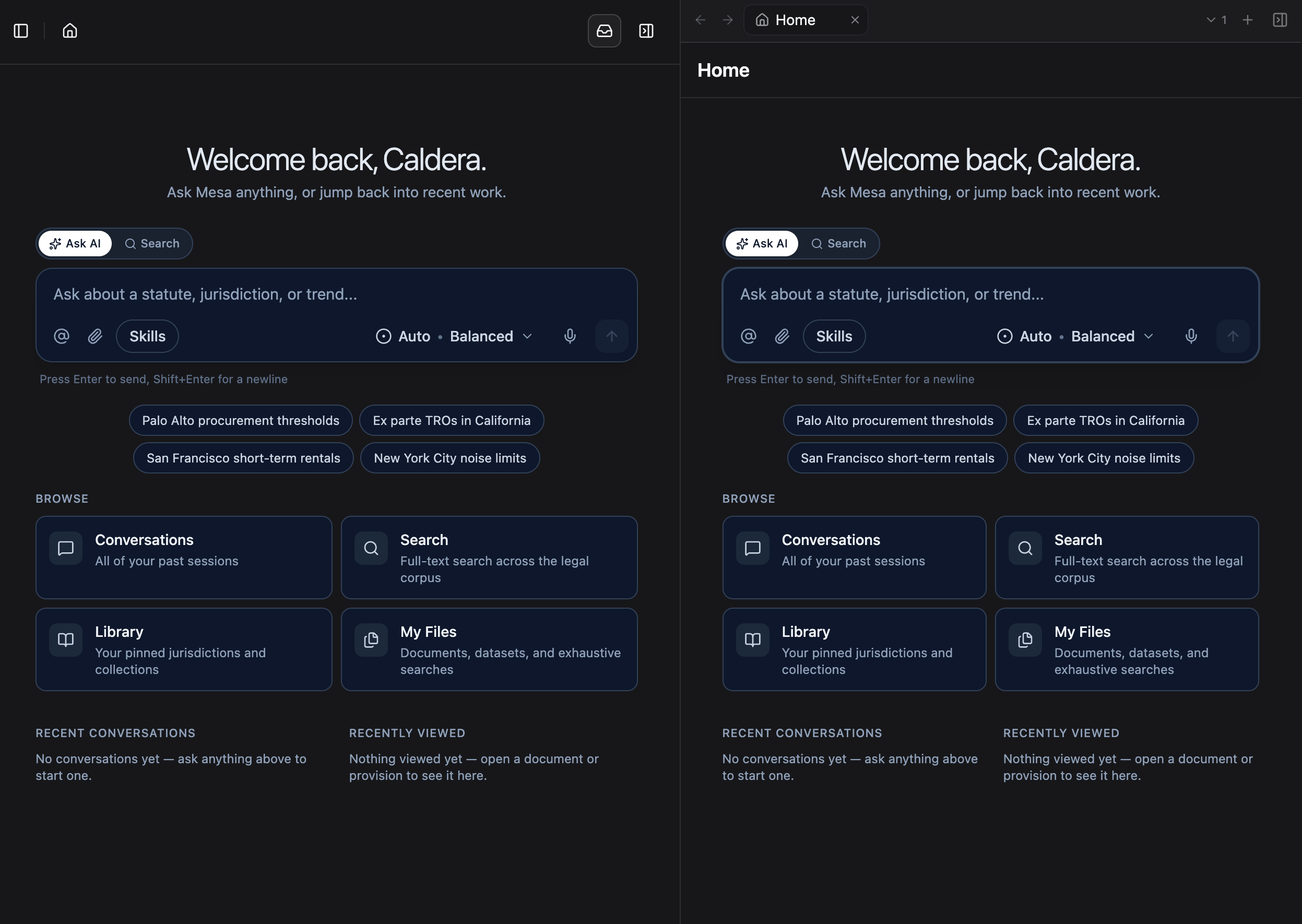The height and width of the screenshot is (924, 1302).
Task: Click the files icon on the right pane My Files card
Action: [1025, 640]
